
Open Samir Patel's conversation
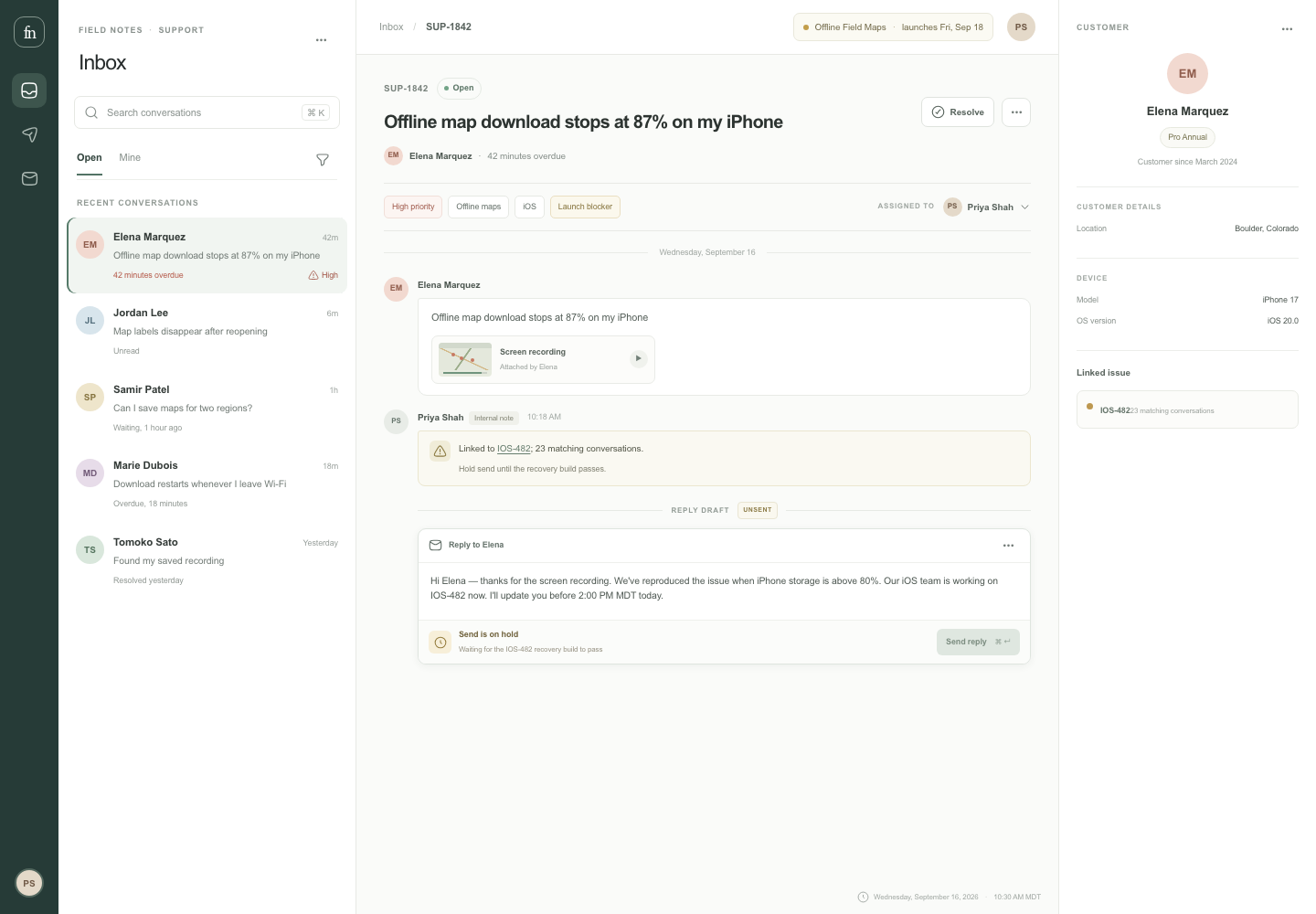tap(207, 409)
